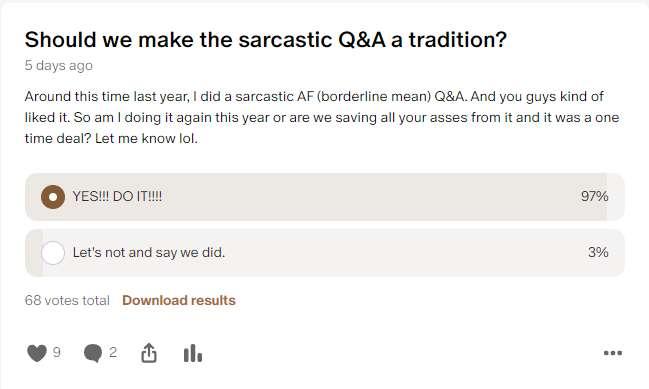Select the "YES!!! DO IT!!!!" radio button
The height and width of the screenshot is (389, 649).
coord(53,197)
